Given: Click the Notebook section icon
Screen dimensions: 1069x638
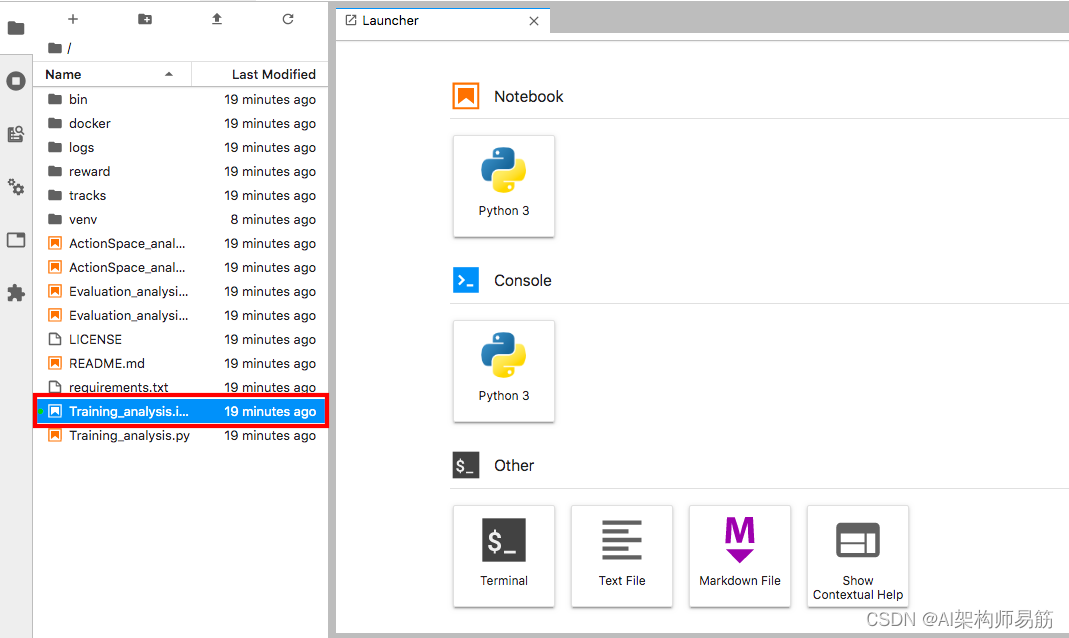Looking at the screenshot, I should [466, 96].
